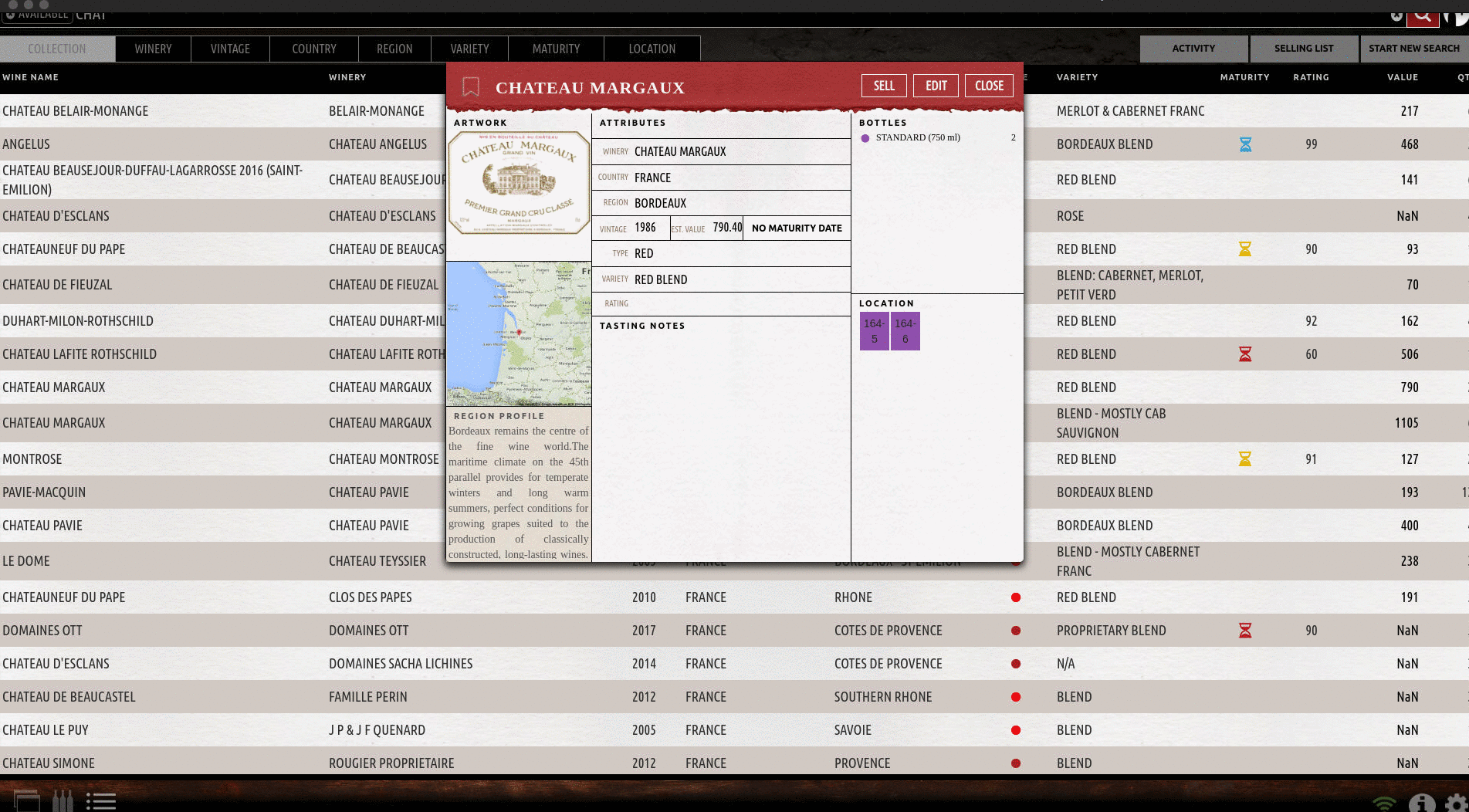Switch to the Vintage tab
The image size is (1469, 812).
point(230,49)
